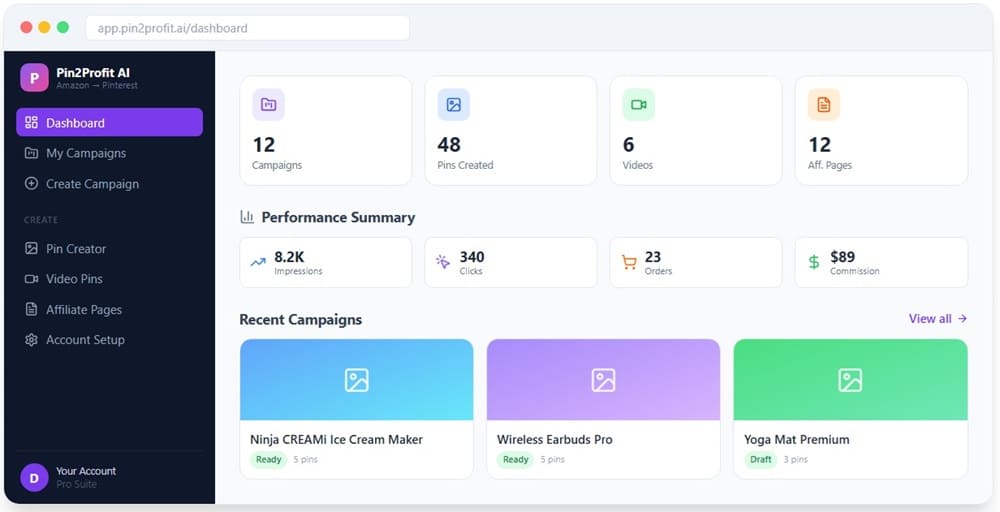Click the $89 Commission value
This screenshot has height=512, width=1000.
pyautogui.click(x=842, y=257)
